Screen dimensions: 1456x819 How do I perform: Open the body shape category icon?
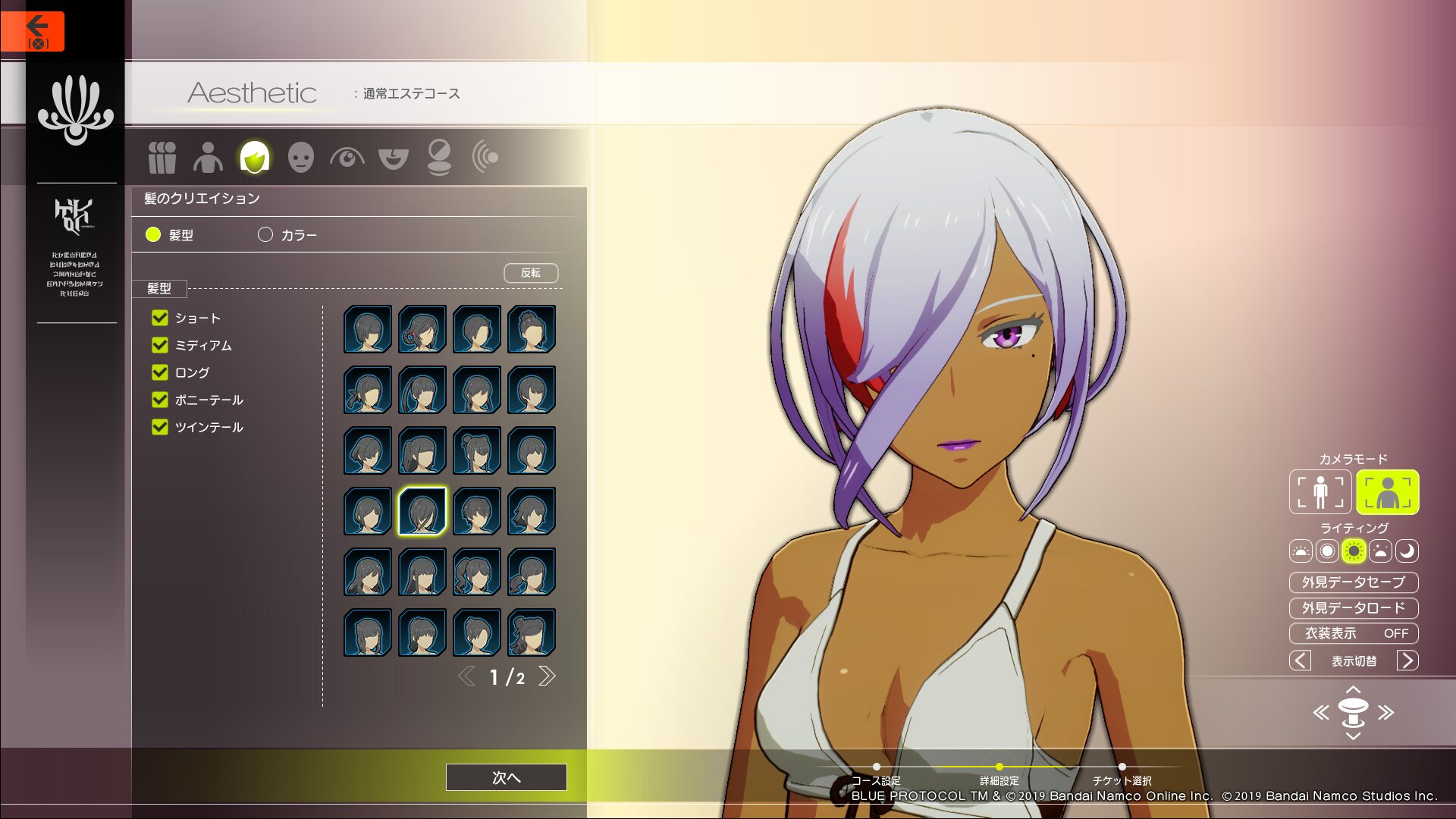click(208, 158)
